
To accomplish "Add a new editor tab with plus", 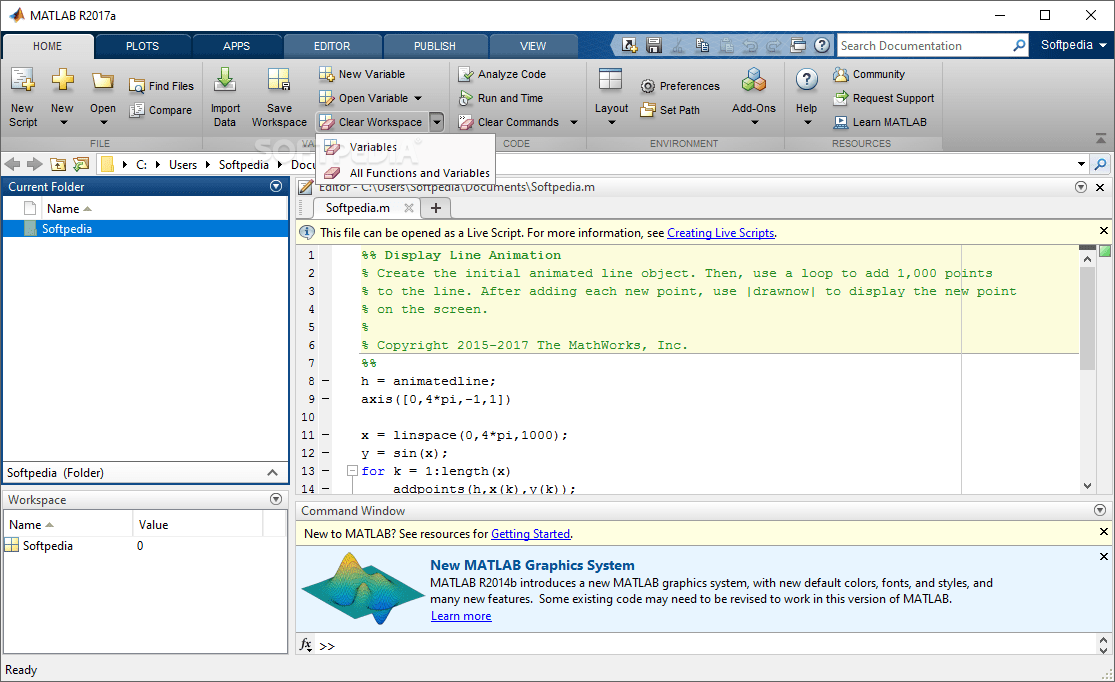I will point(436,208).
